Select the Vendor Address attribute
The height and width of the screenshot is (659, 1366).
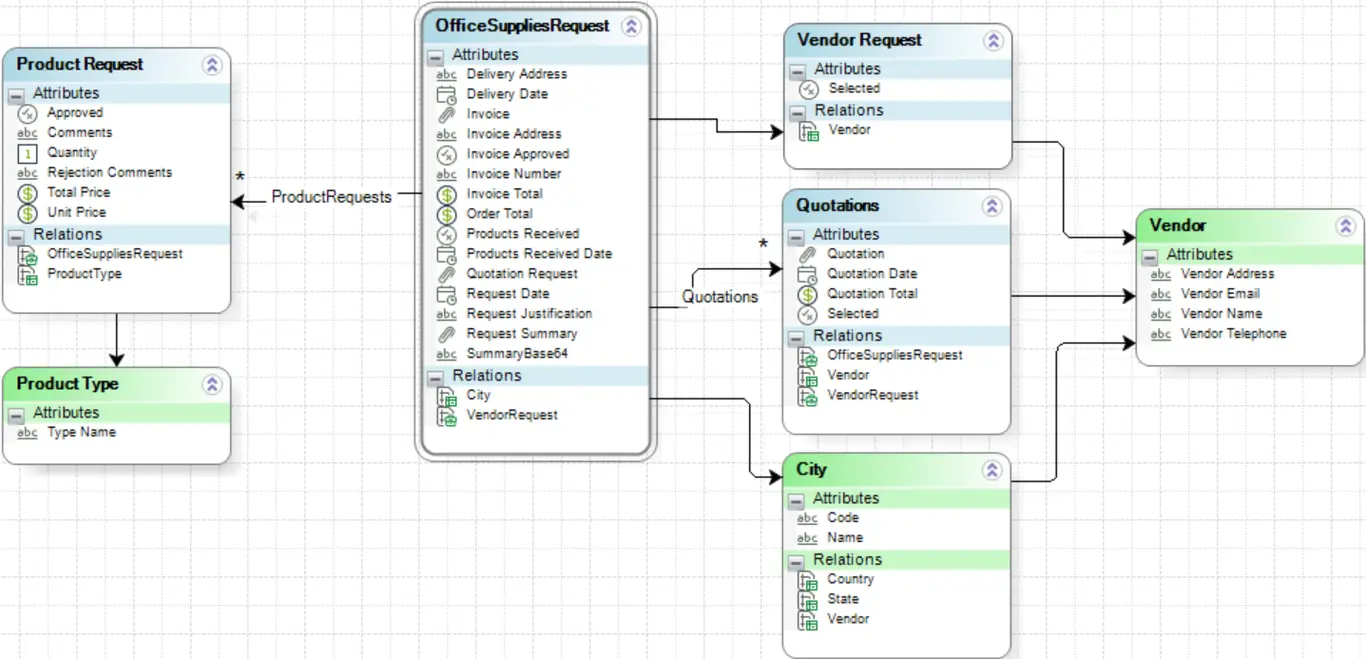pyautogui.click(x=1227, y=274)
